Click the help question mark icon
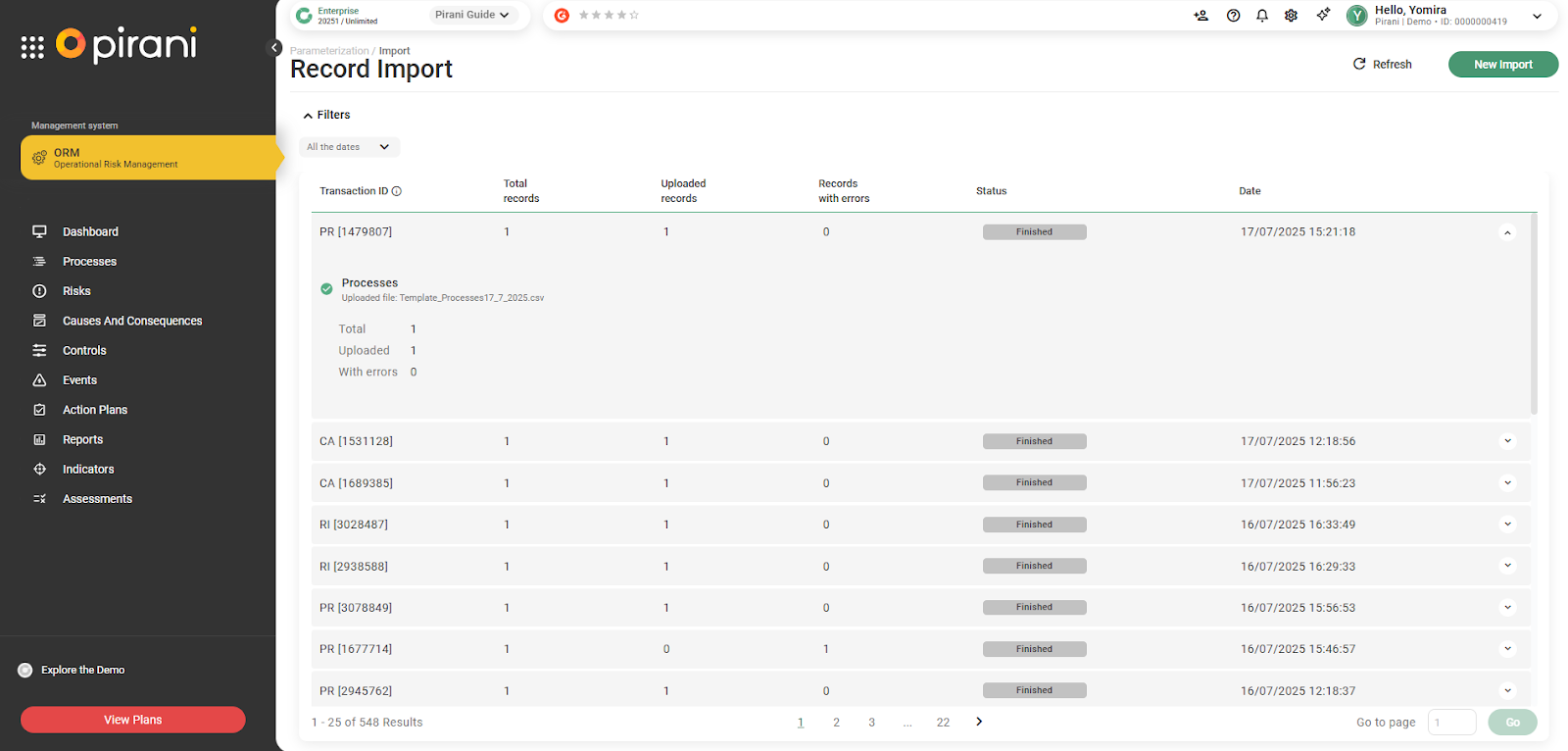The height and width of the screenshot is (751, 1568). (1233, 16)
